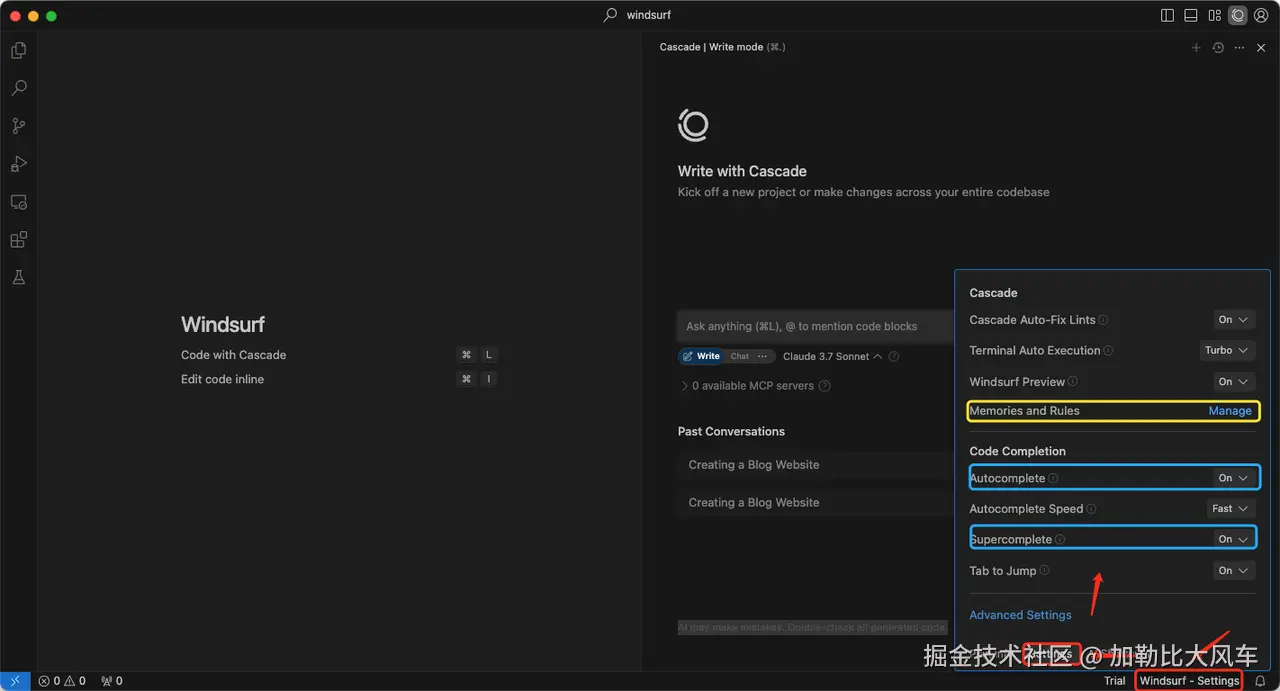This screenshot has height=691, width=1280.
Task: Click Trial status bar item
Action: click(1114, 681)
